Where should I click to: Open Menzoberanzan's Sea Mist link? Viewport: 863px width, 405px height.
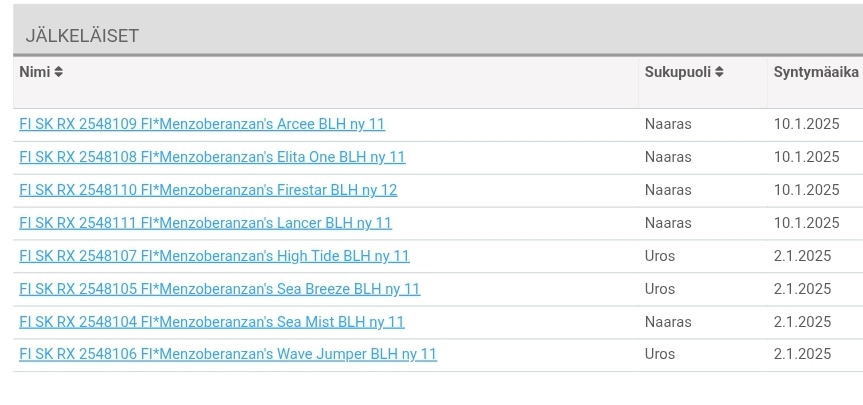click(x=212, y=322)
